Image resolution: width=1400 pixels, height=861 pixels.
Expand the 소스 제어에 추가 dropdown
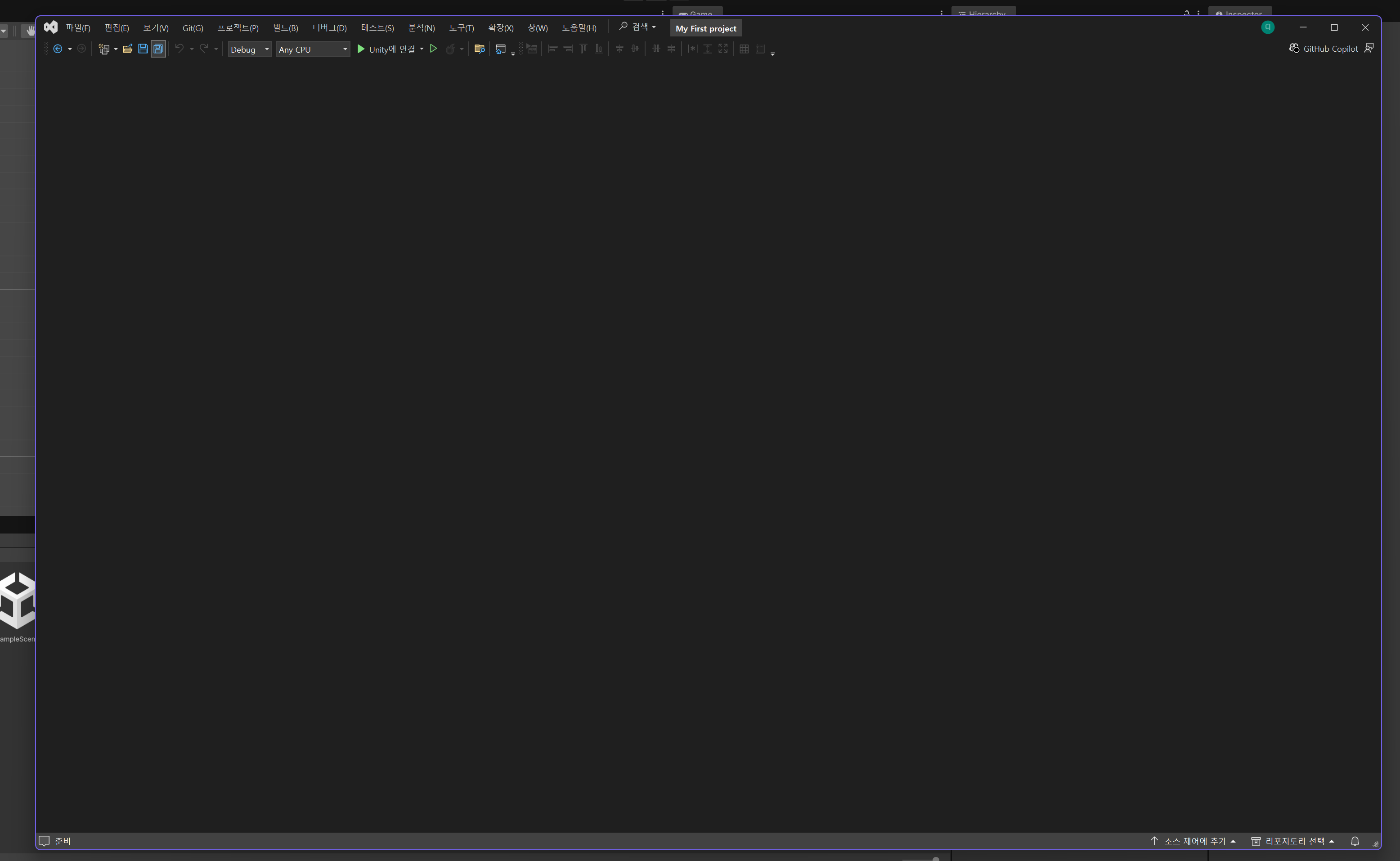[1194, 841]
